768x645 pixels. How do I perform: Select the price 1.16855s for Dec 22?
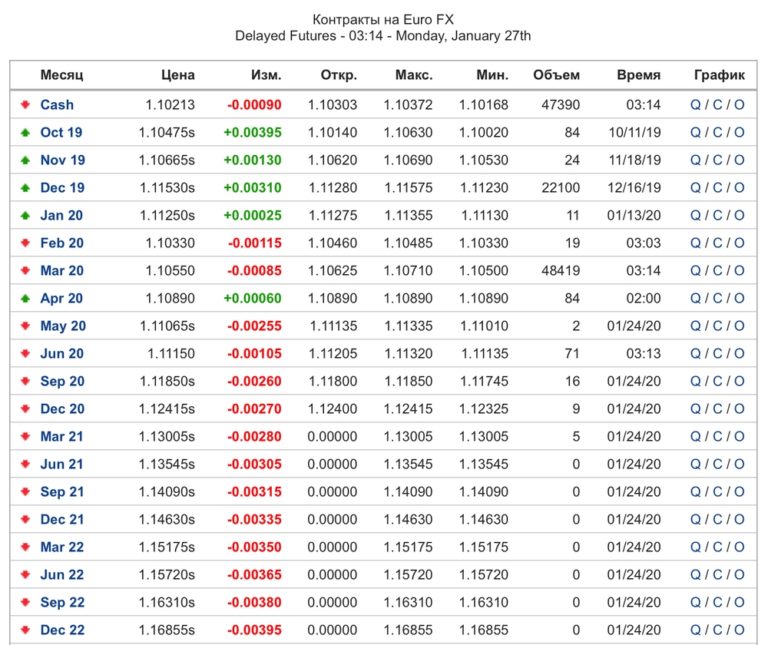[167, 630]
